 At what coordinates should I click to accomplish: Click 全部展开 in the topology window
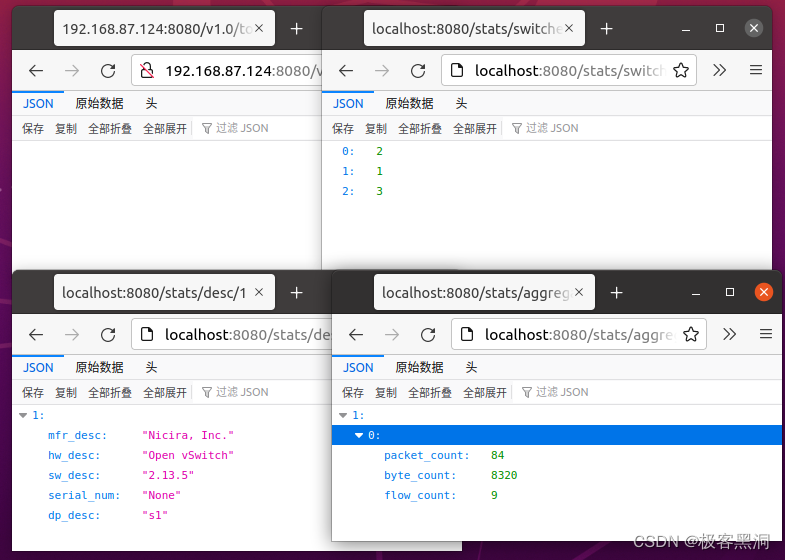pyautogui.click(x=165, y=129)
